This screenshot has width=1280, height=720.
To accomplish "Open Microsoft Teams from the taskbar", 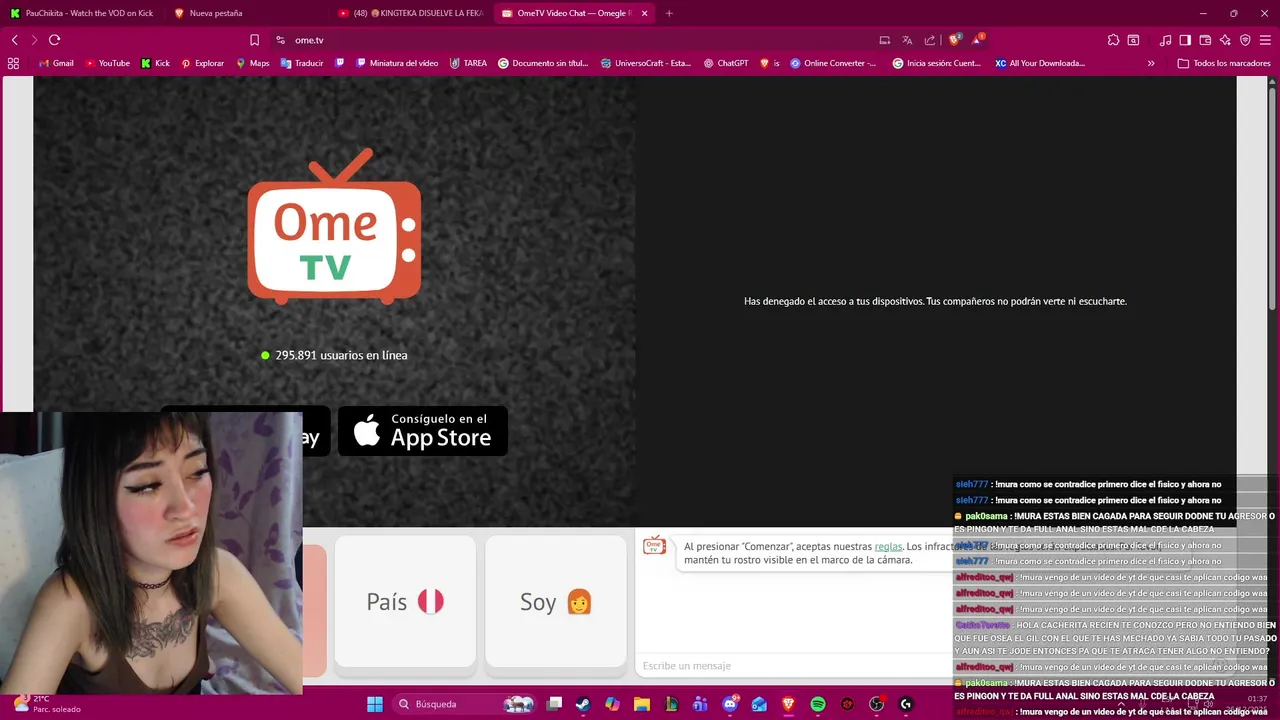I will (700, 704).
